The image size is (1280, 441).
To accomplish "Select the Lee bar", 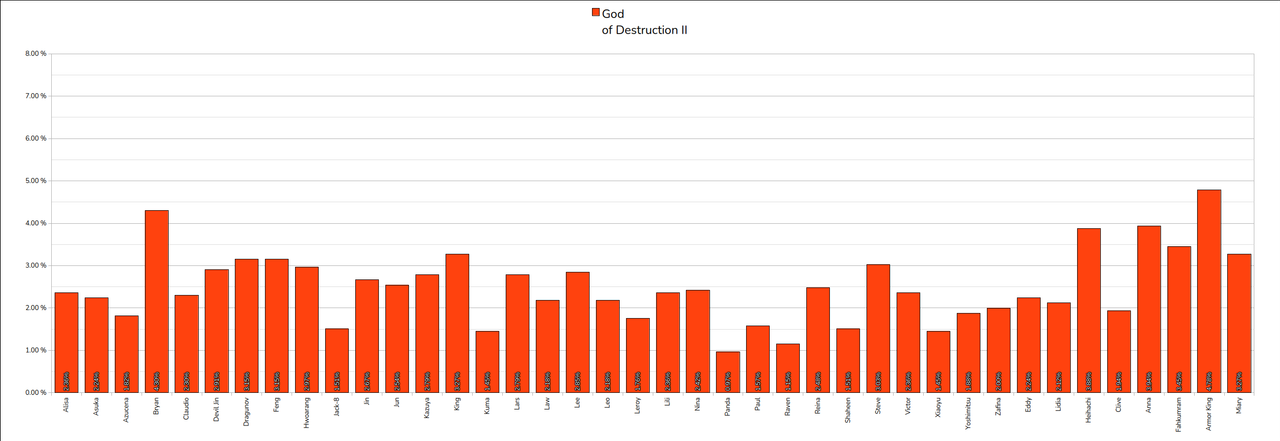I will pyautogui.click(x=578, y=332).
